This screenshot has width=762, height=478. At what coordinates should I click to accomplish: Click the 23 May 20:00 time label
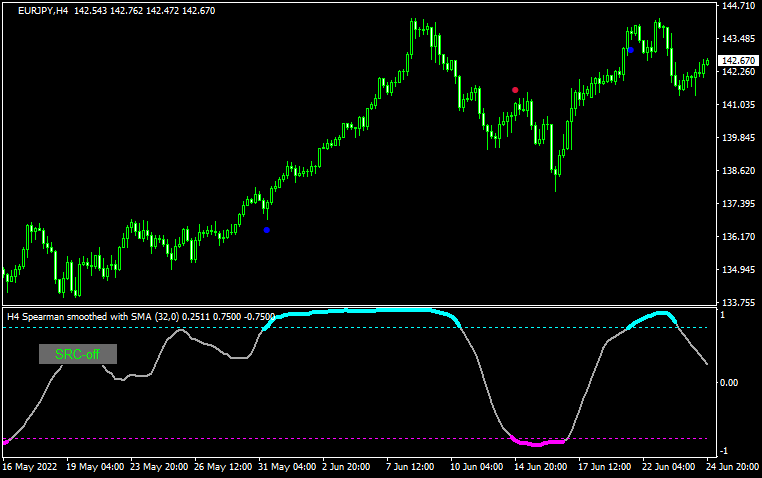coord(159,467)
